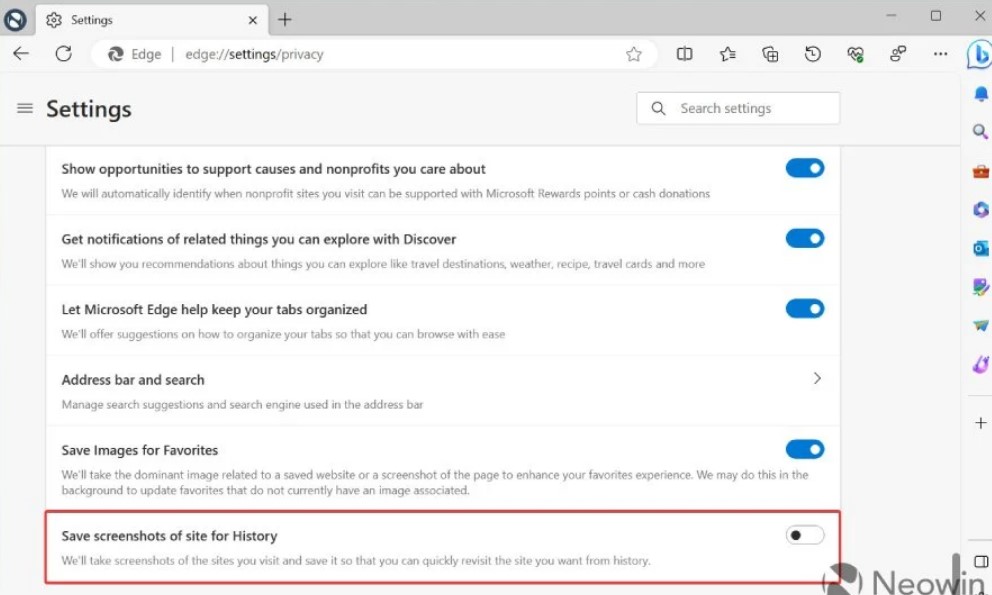Add this page to favorites star
This screenshot has height=595, width=992.
point(633,54)
